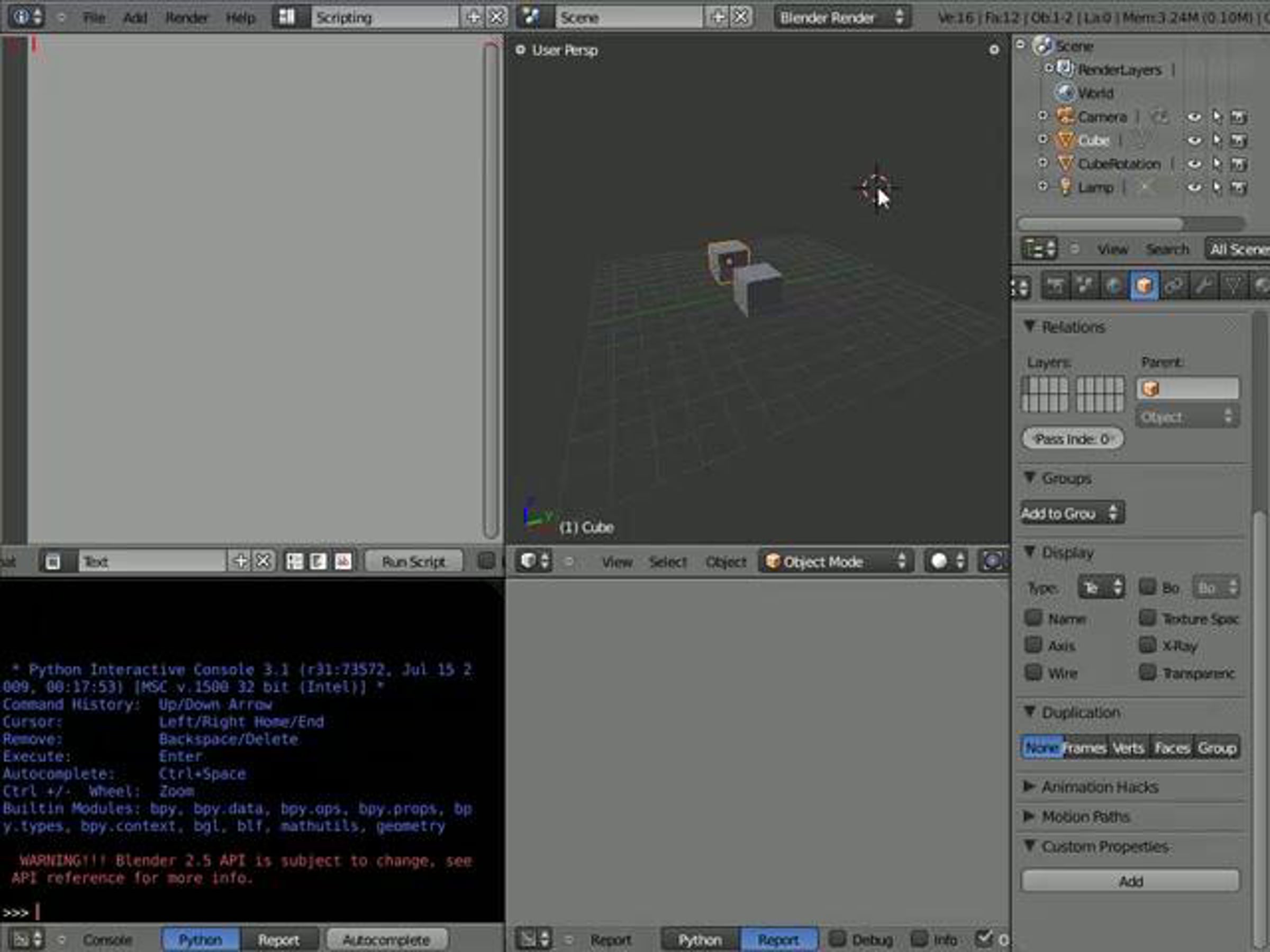Add a new screen layout next to Scripting
Viewport: 1270px width, 952px height.
pyautogui.click(x=474, y=17)
